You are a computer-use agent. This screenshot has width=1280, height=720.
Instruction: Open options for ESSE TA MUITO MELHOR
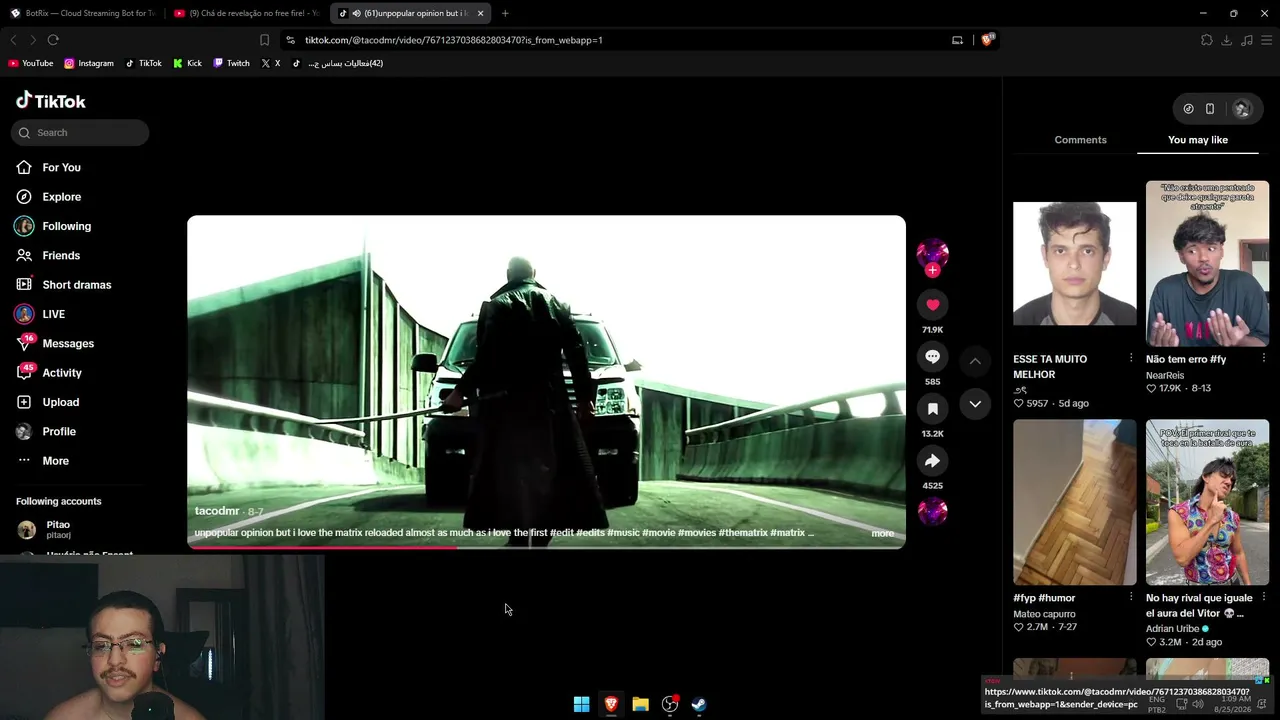tap(1131, 359)
